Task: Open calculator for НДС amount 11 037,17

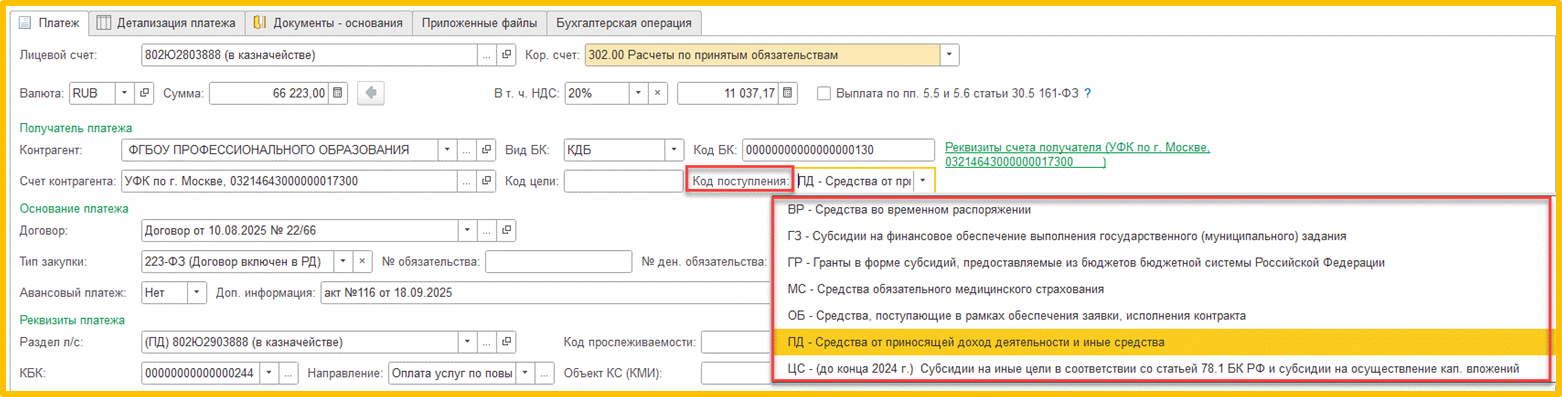Action: 789,93
